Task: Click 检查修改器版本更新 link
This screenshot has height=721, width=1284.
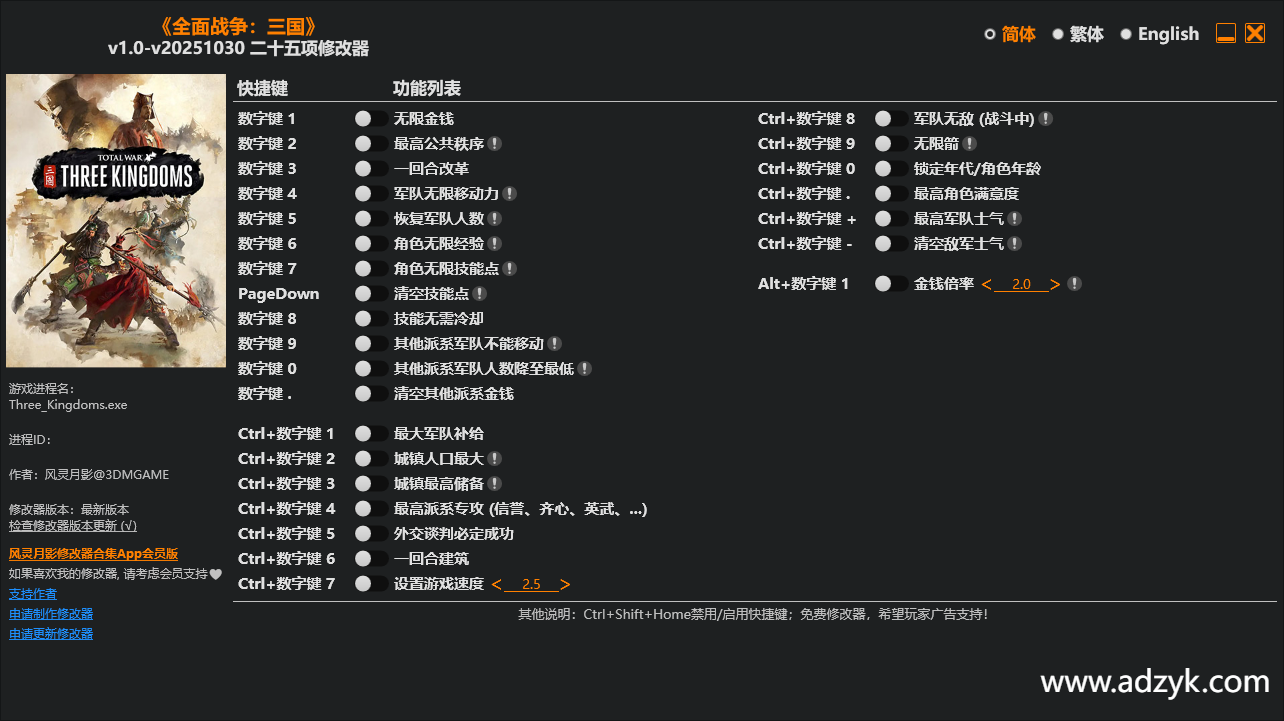Action: (72, 525)
